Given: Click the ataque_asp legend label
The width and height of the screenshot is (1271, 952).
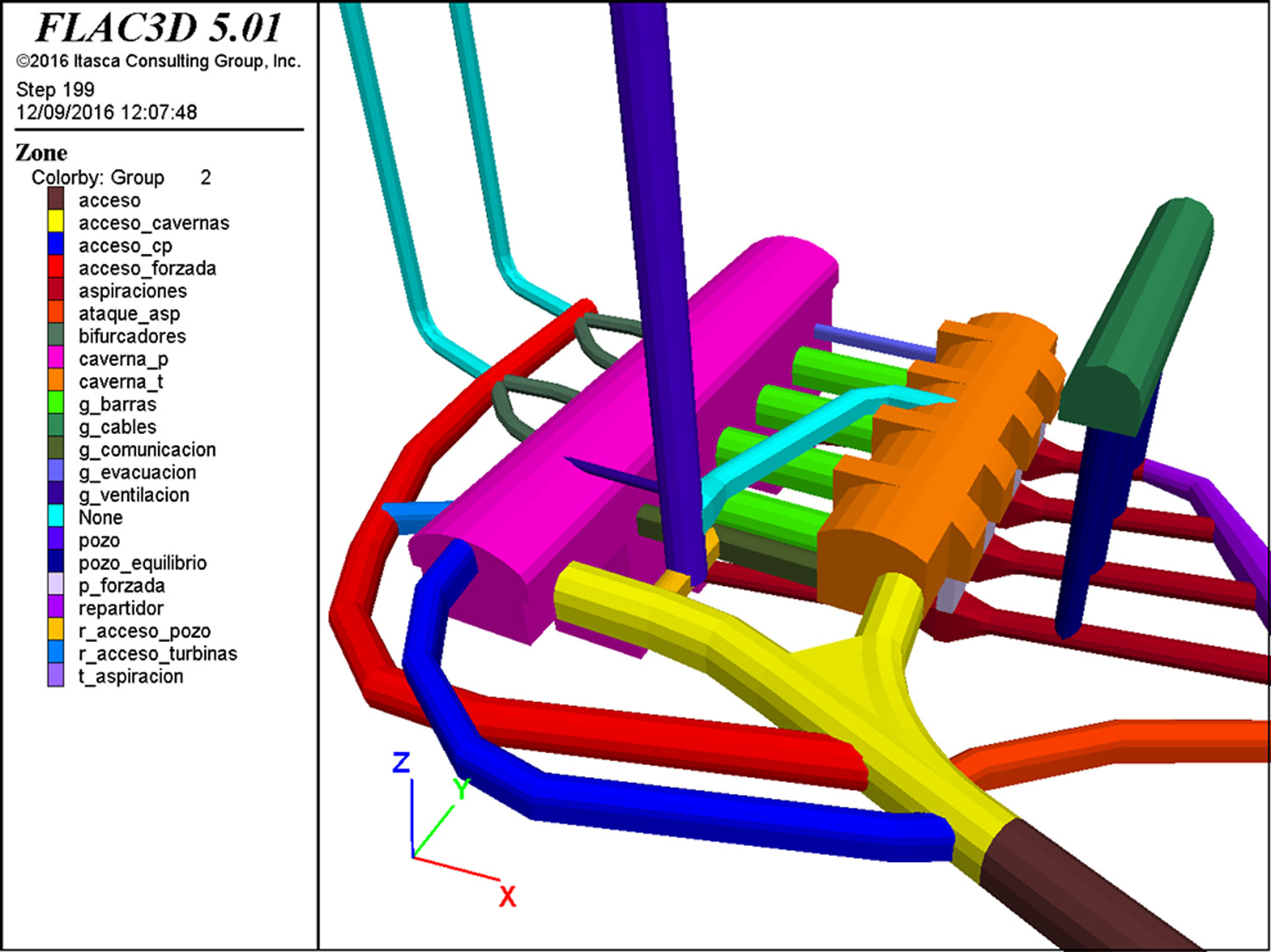Looking at the screenshot, I should coord(129,314).
